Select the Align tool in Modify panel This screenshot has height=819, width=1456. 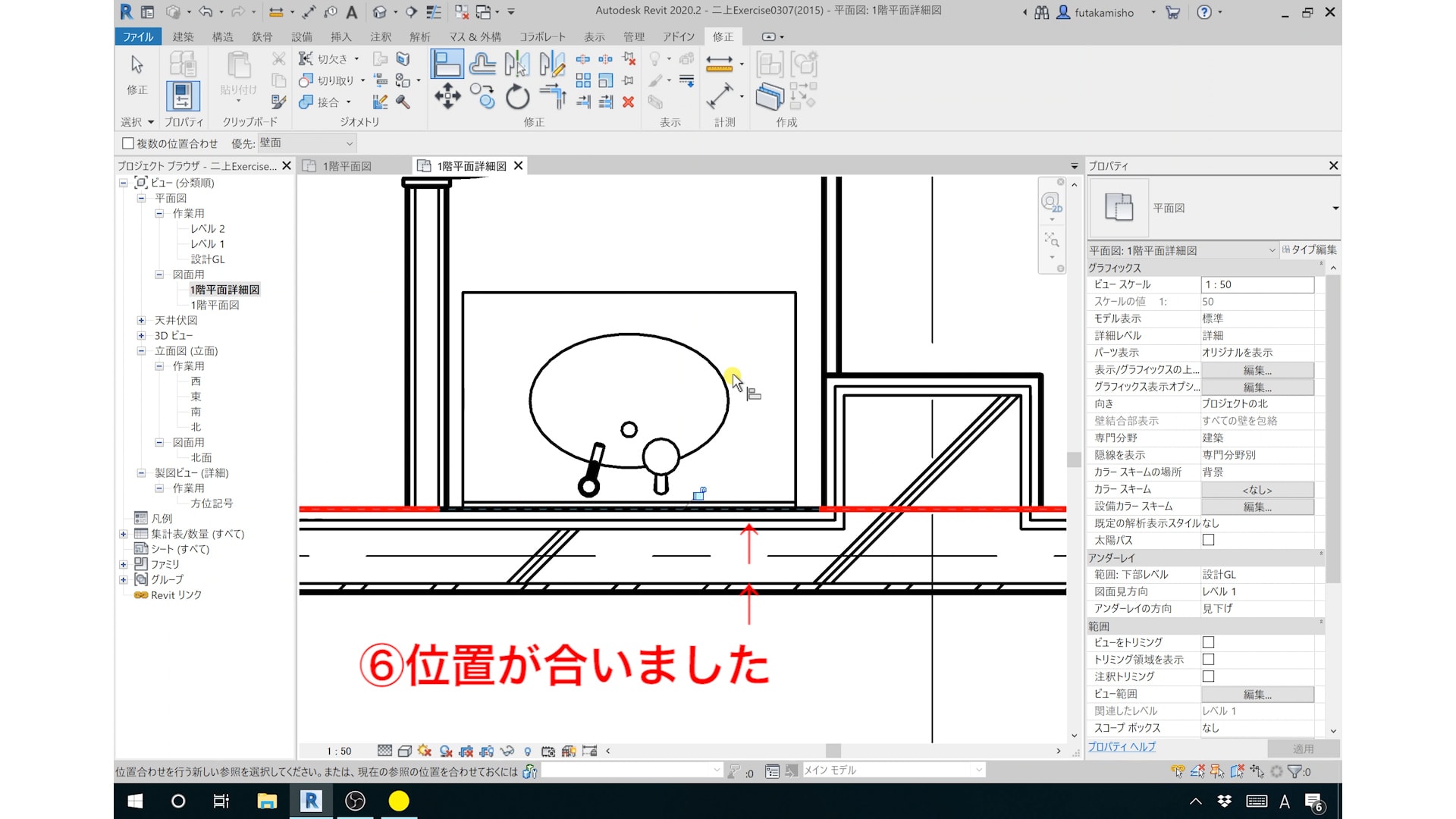tap(447, 64)
